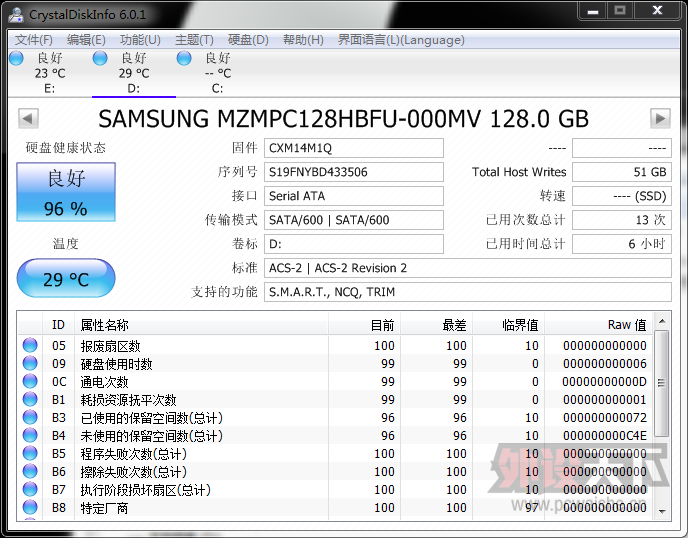Image resolution: width=688 pixels, height=538 pixels.
Task: Click the 29 °C temperature button
Action: point(66,278)
